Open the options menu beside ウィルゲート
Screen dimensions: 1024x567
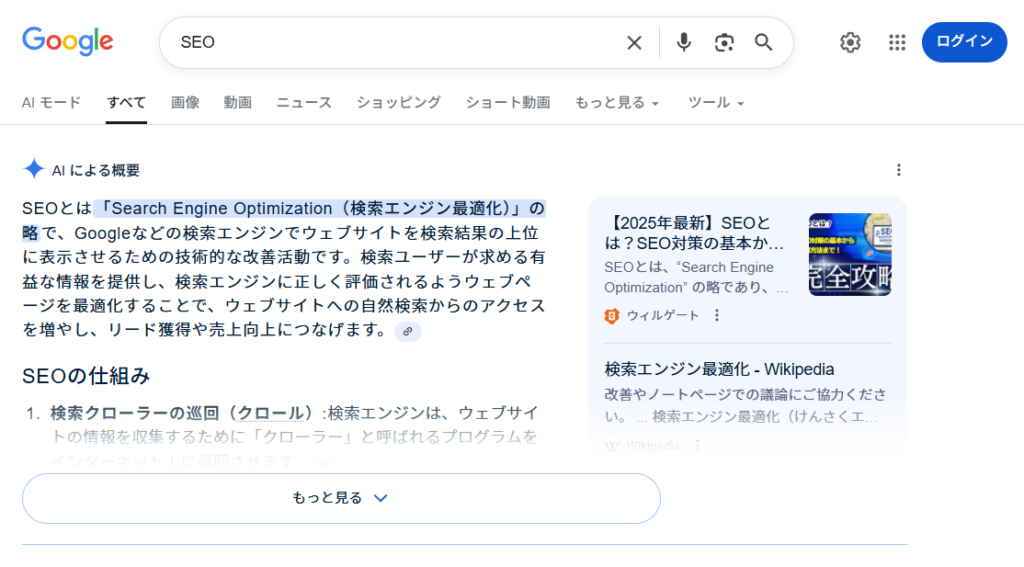716,315
